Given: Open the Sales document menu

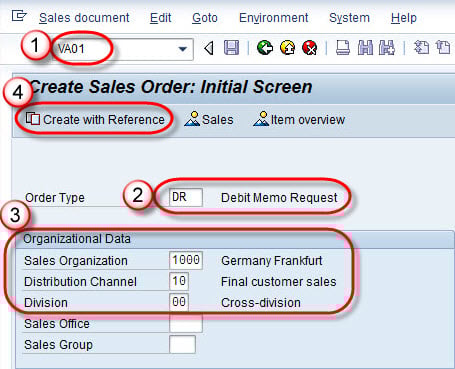Looking at the screenshot, I should click(x=84, y=18).
